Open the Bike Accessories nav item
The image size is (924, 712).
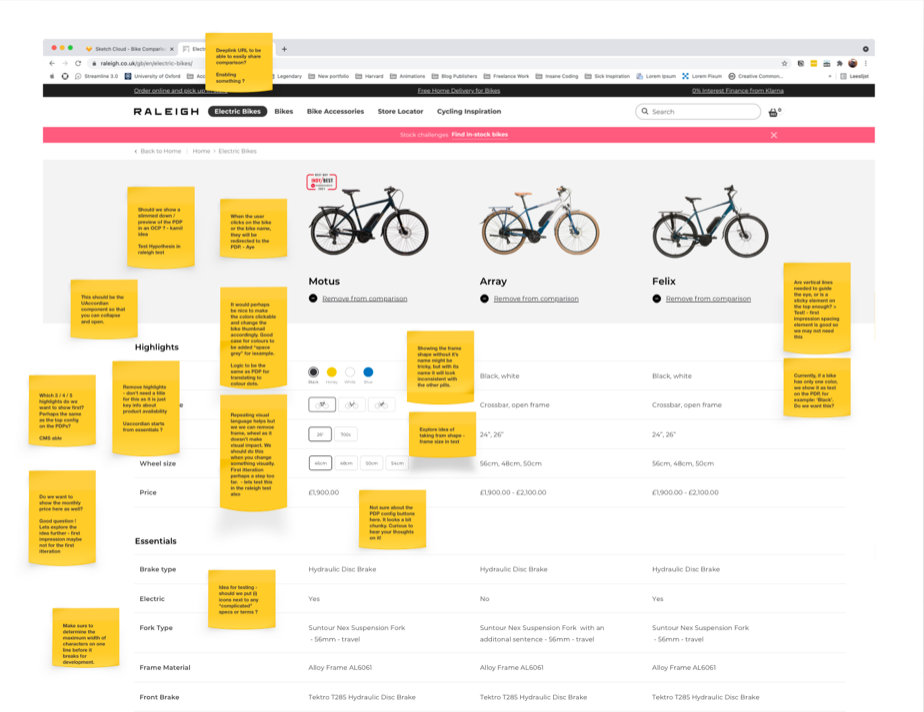335,111
